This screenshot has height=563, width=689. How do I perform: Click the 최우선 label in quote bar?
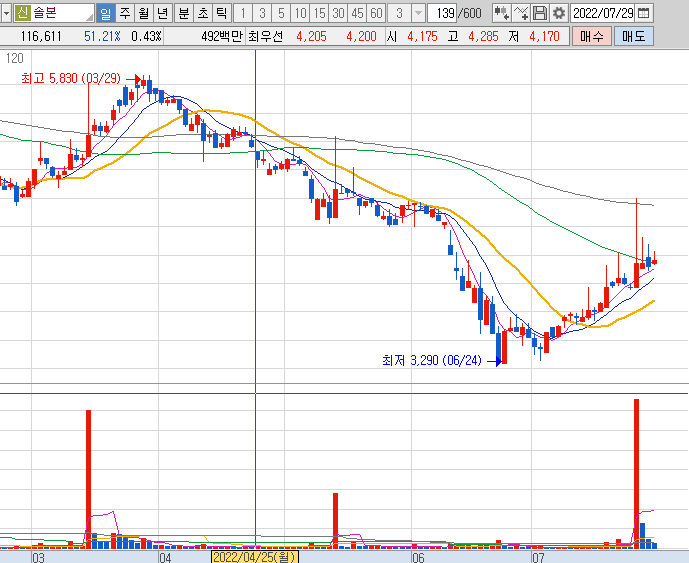point(265,36)
